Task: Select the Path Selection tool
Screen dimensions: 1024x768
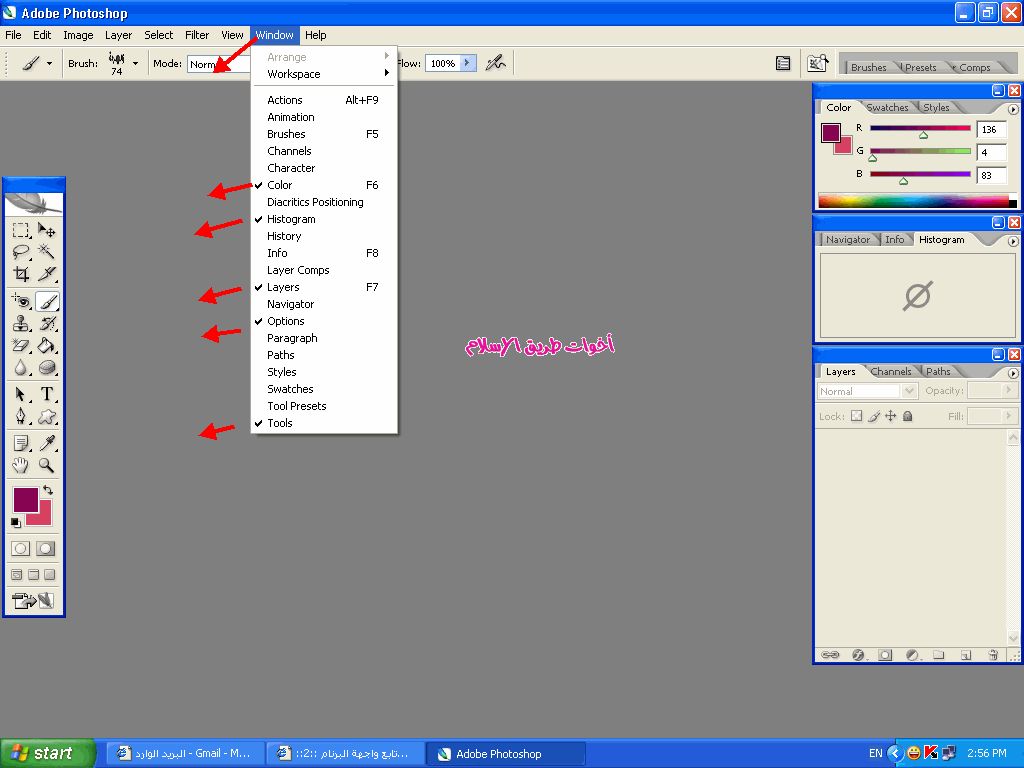Action: click(x=21, y=394)
